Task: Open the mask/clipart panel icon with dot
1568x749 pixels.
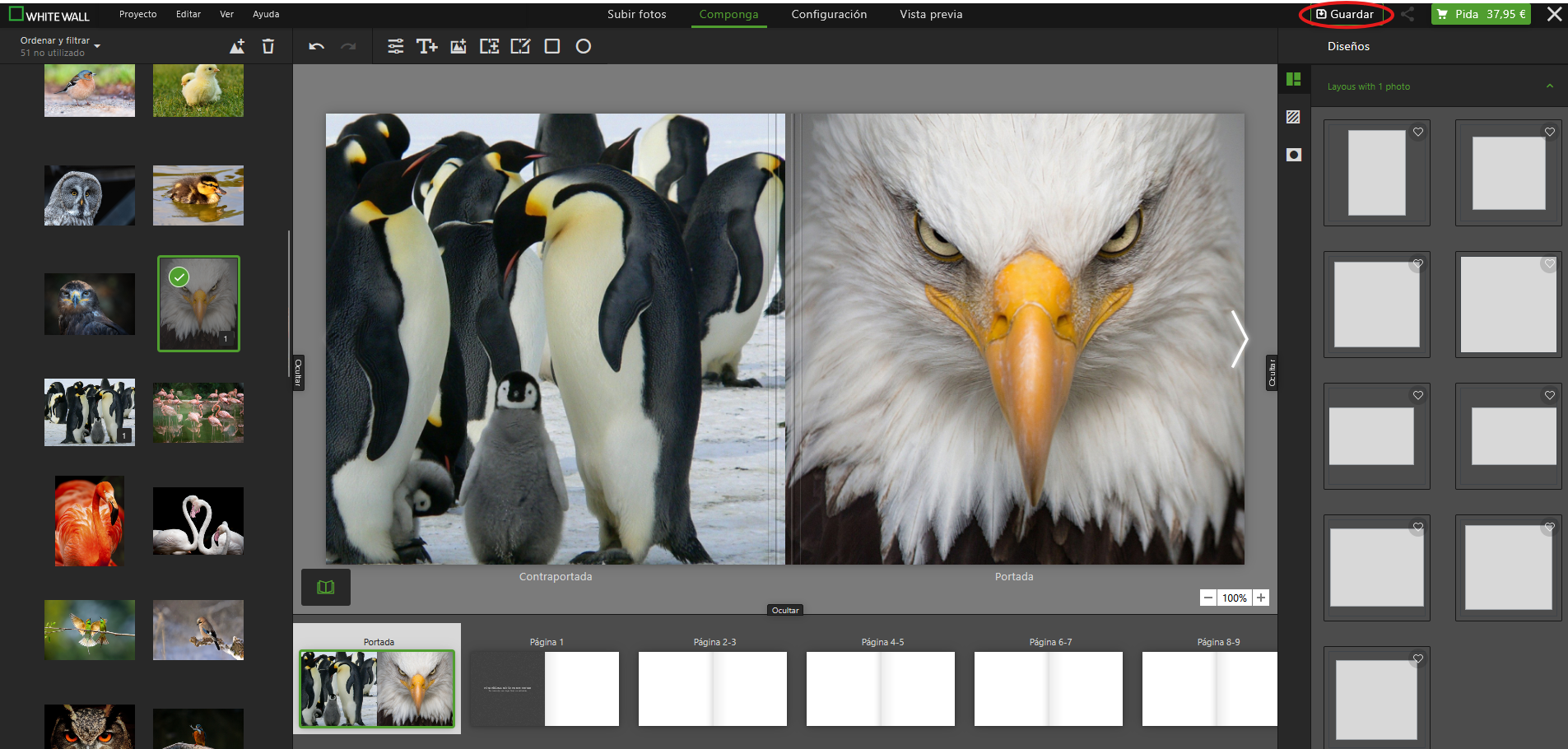Action: [x=1294, y=155]
